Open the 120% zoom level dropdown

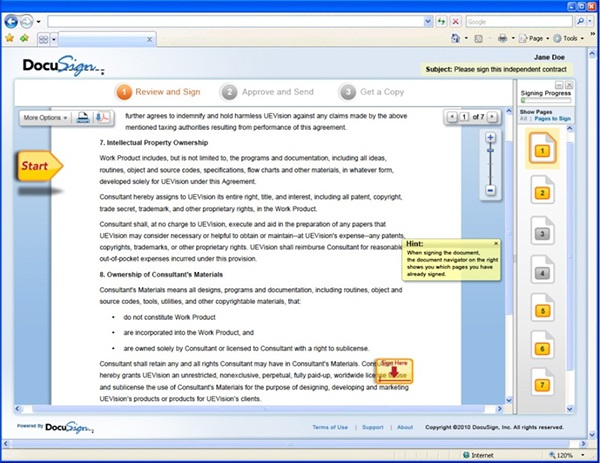(582, 455)
